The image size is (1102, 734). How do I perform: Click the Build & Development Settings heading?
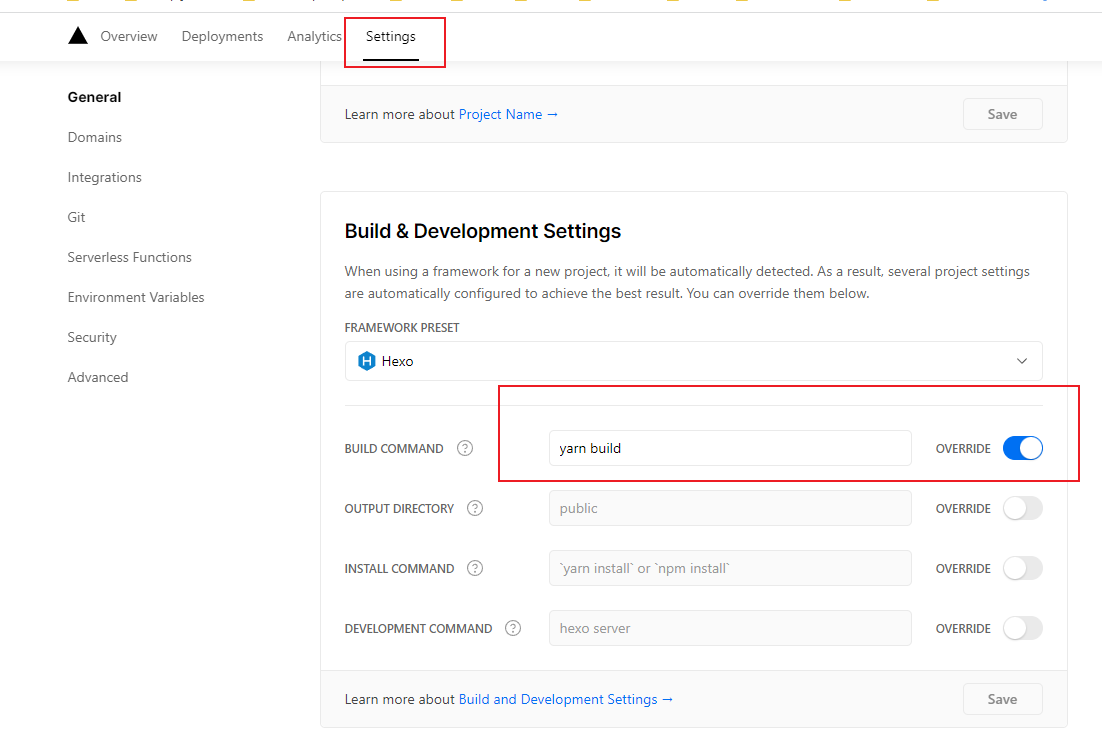(x=483, y=231)
